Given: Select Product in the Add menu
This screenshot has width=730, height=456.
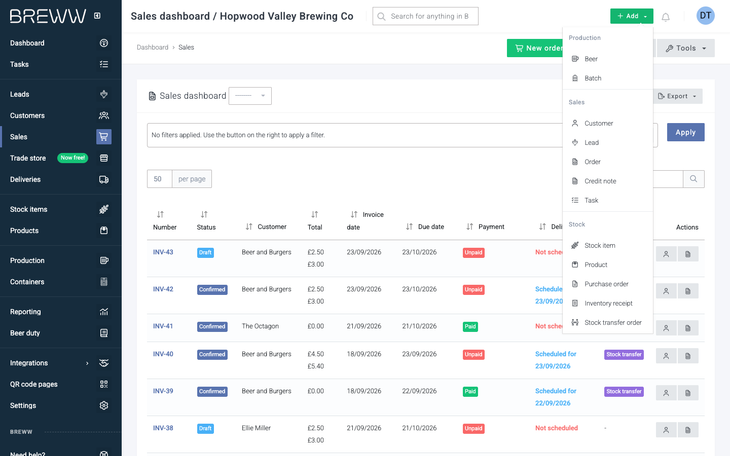Looking at the screenshot, I should tap(608, 265).
